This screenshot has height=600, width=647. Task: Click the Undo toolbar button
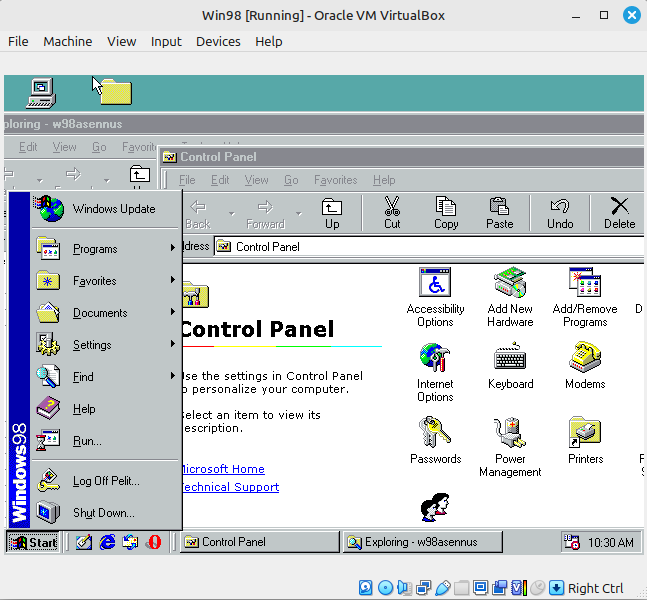coord(560,213)
